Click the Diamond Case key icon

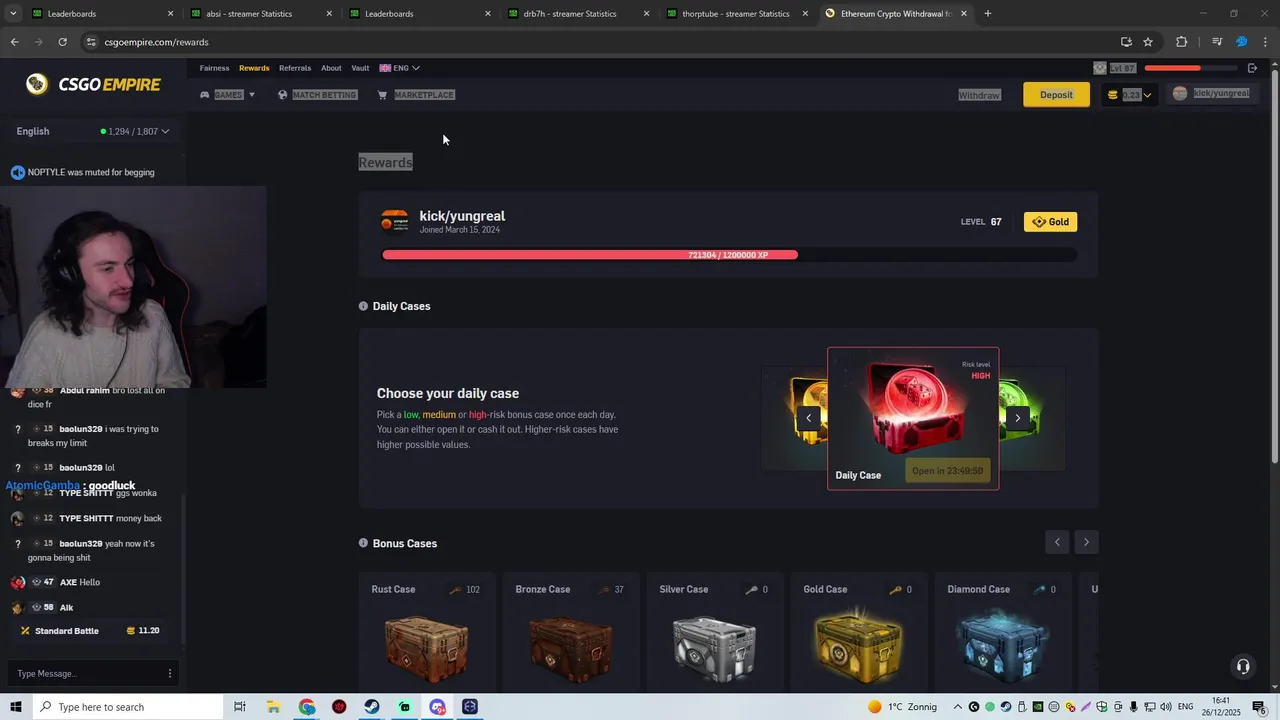pos(1040,590)
